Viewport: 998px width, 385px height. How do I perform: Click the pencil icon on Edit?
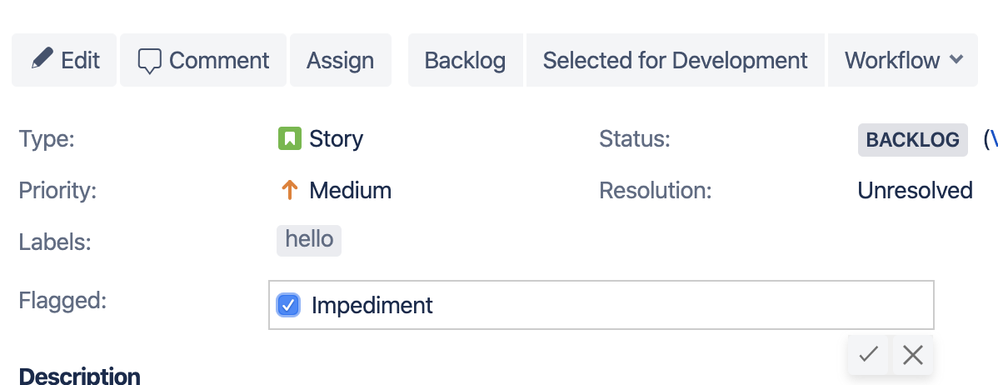pyautogui.click(x=42, y=60)
